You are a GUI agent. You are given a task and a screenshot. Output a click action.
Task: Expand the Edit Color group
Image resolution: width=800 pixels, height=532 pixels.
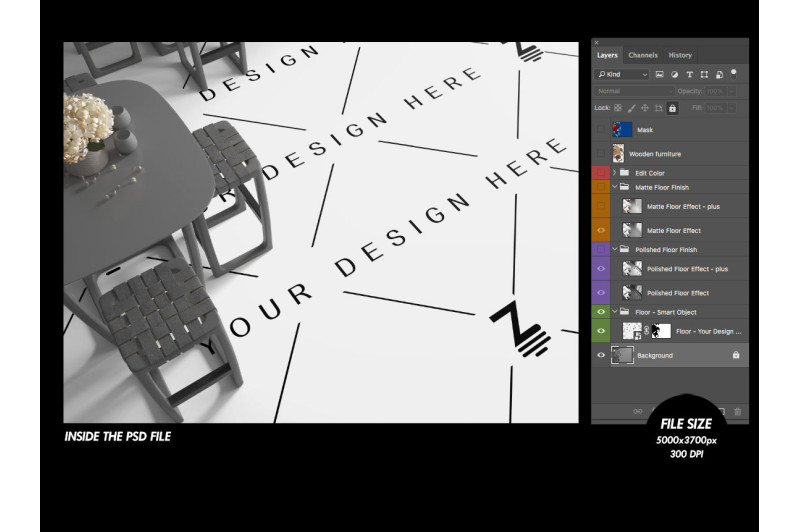[615, 172]
